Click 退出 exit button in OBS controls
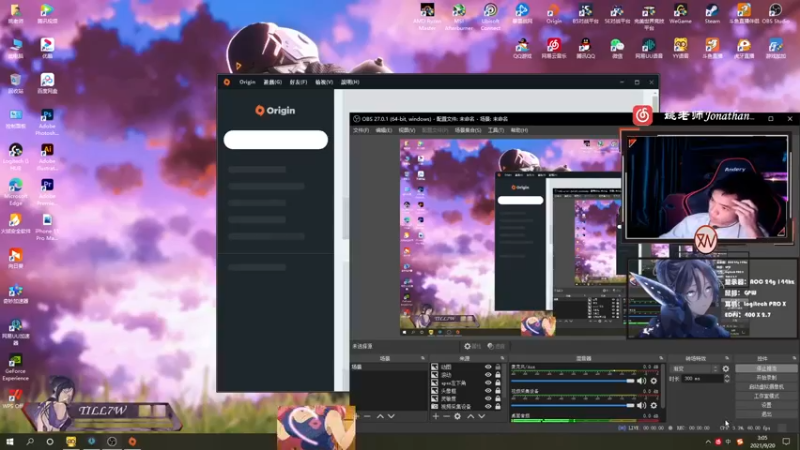This screenshot has height=450, width=800. 766,414
